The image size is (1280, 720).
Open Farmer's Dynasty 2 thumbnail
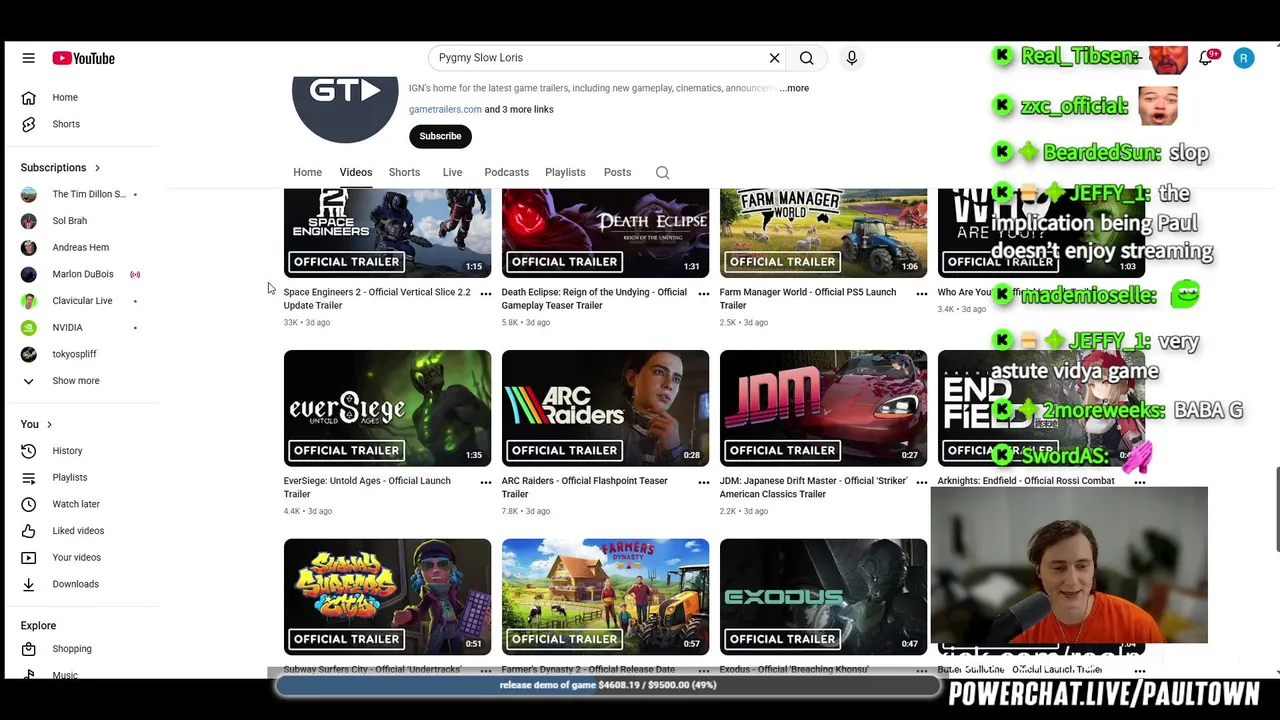point(605,597)
